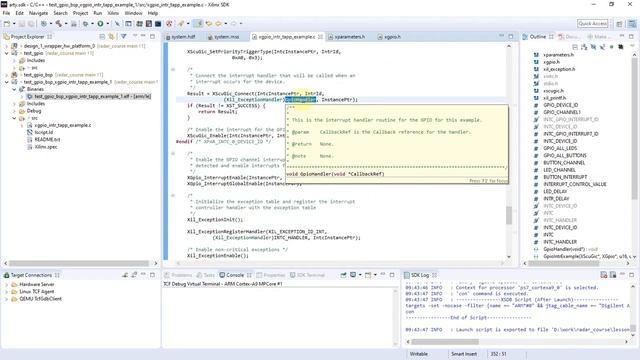Clear the SDK Log panel
The image size is (640, 360).
point(604,275)
